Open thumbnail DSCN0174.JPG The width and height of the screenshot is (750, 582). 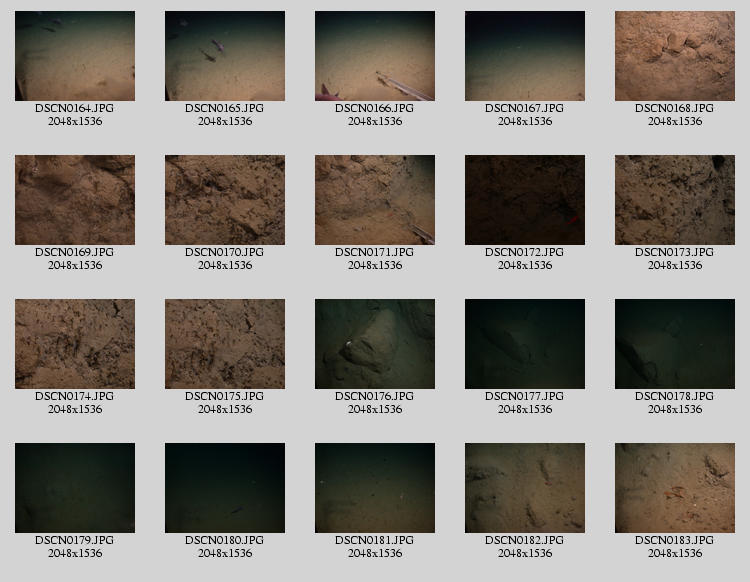(75, 344)
